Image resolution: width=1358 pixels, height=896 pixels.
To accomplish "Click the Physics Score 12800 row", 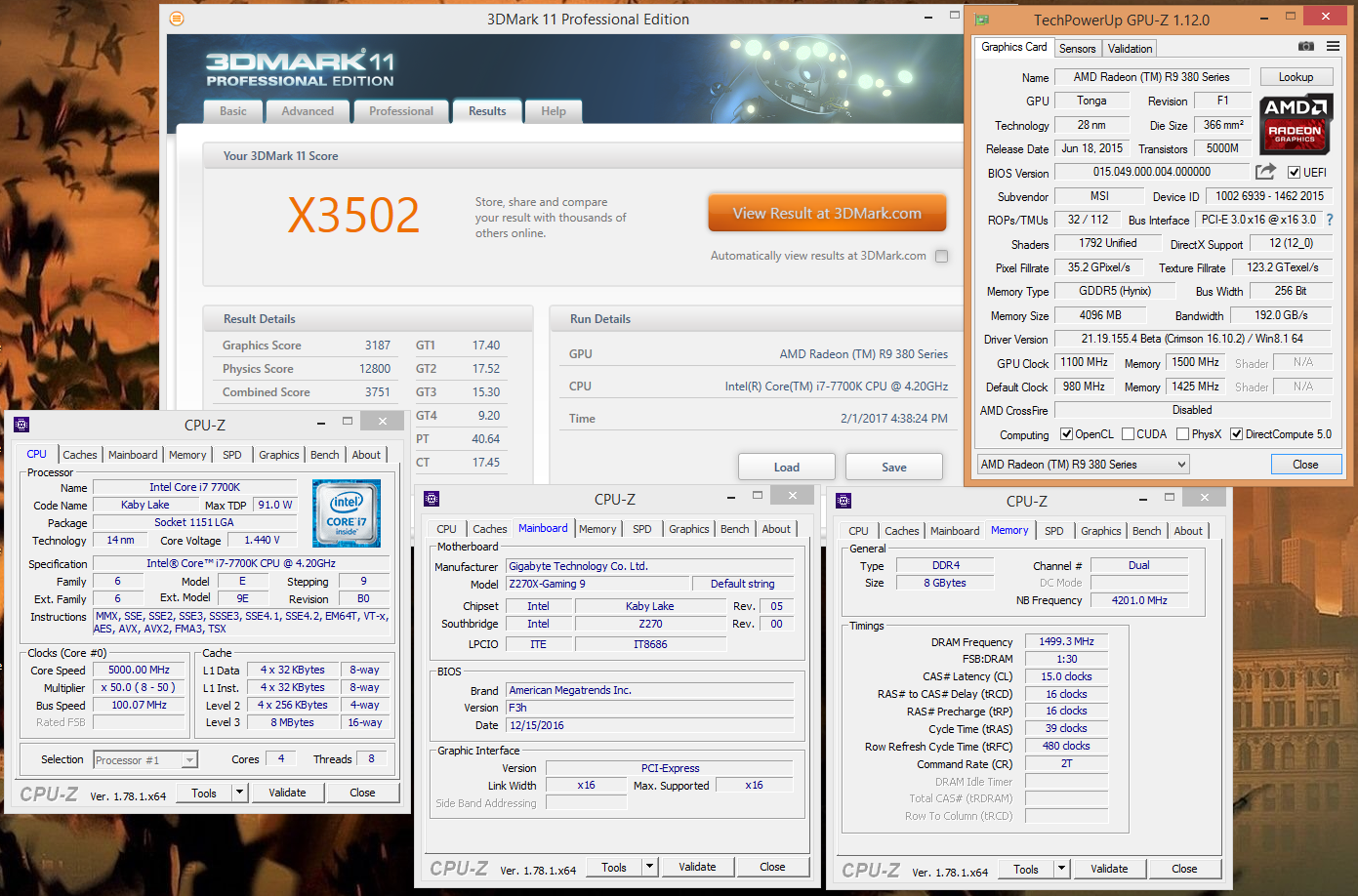I will [307, 369].
